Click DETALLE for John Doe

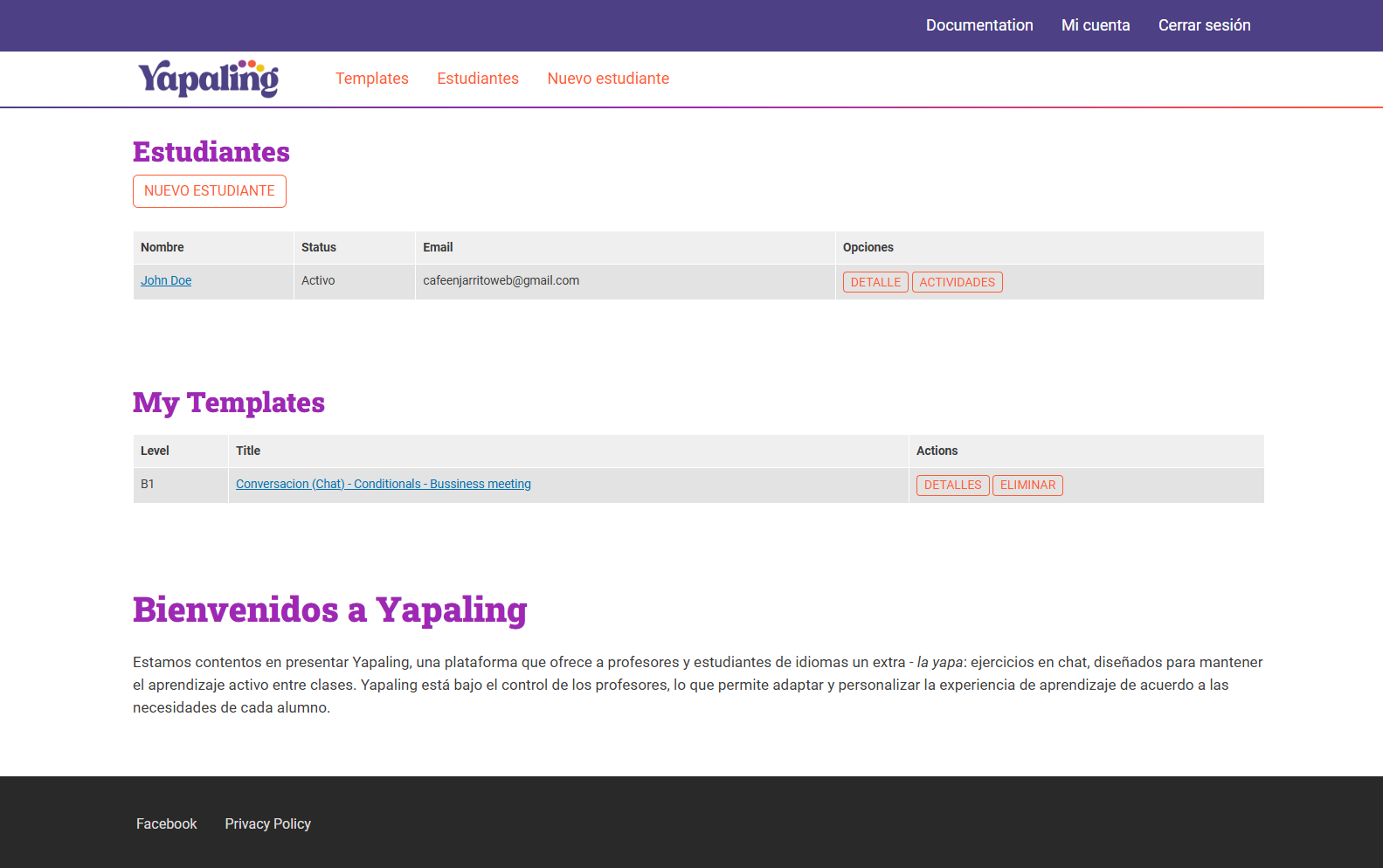[x=875, y=282]
